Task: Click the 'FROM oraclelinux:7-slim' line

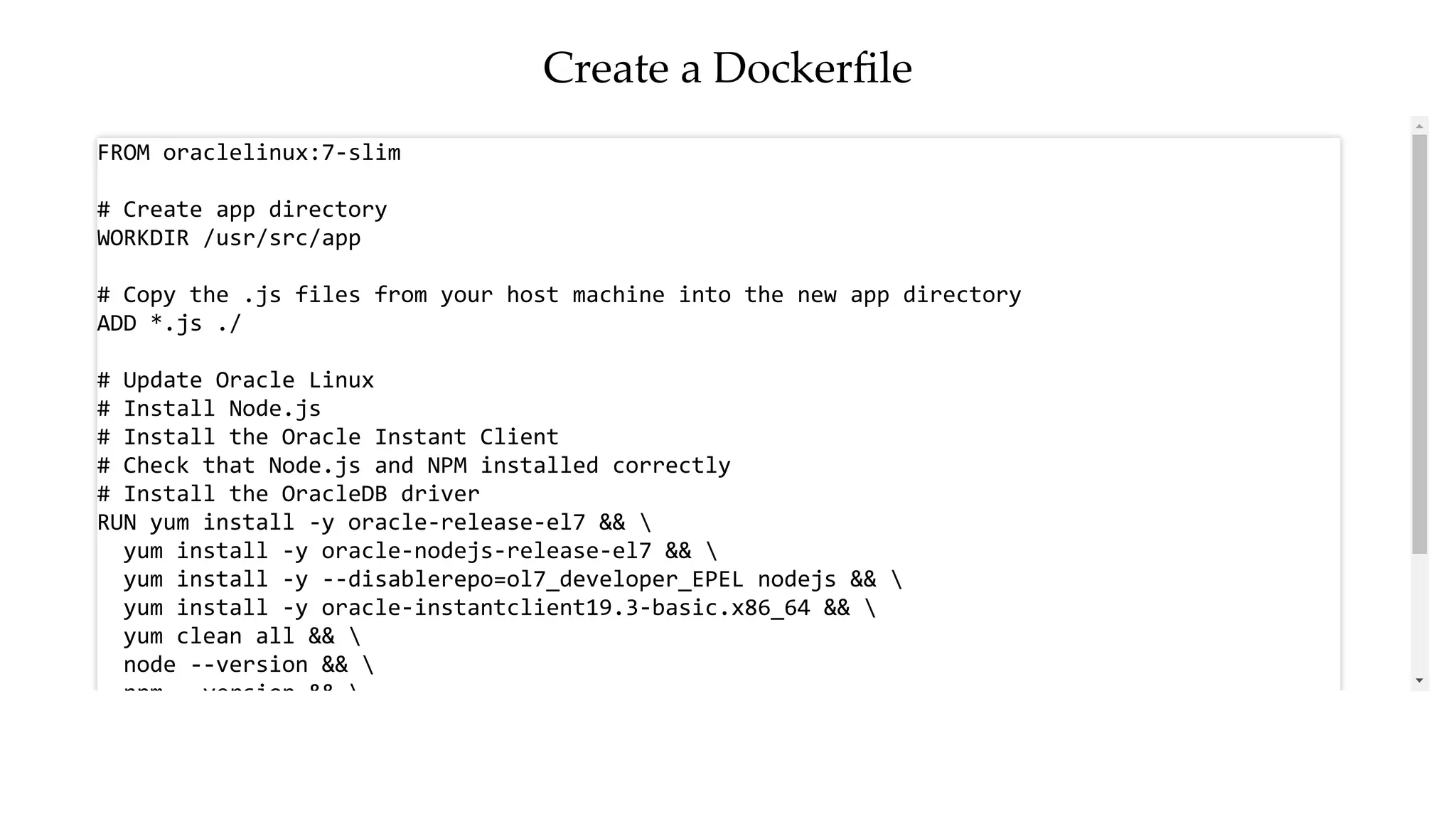Action: [249, 153]
